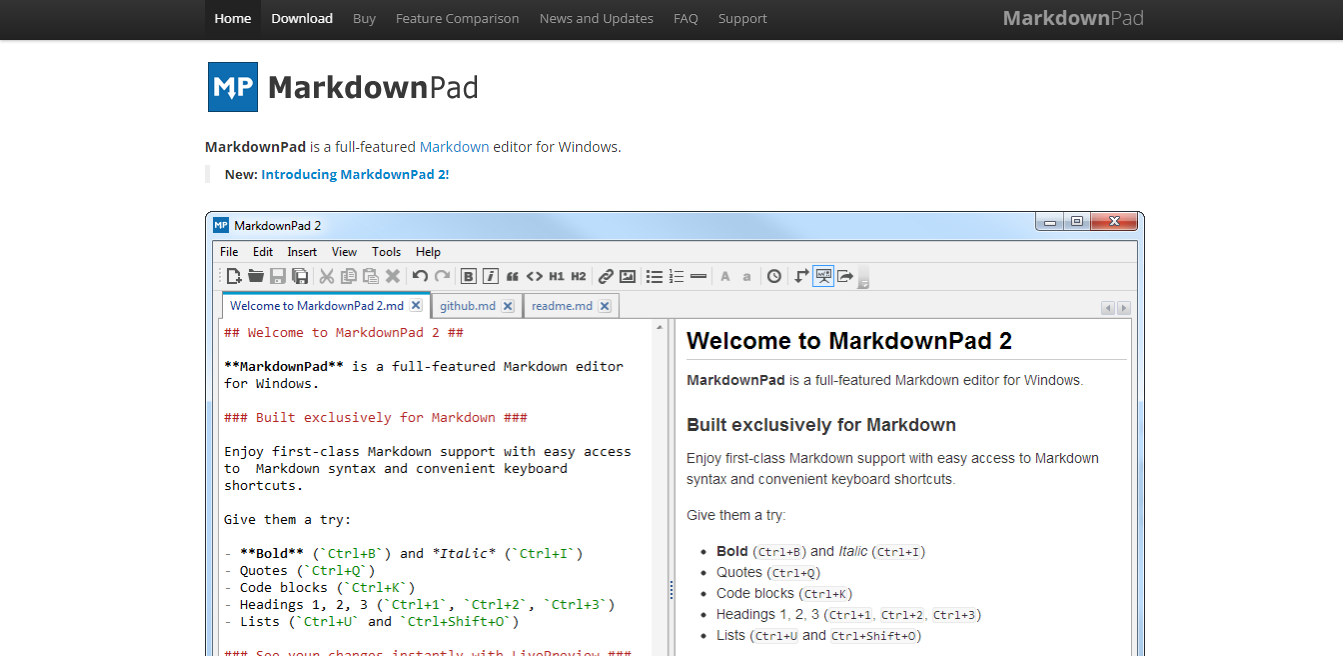The height and width of the screenshot is (656, 1343).
Task: Click the MarkdownPad 2 title bar app icon
Action: [x=221, y=225]
